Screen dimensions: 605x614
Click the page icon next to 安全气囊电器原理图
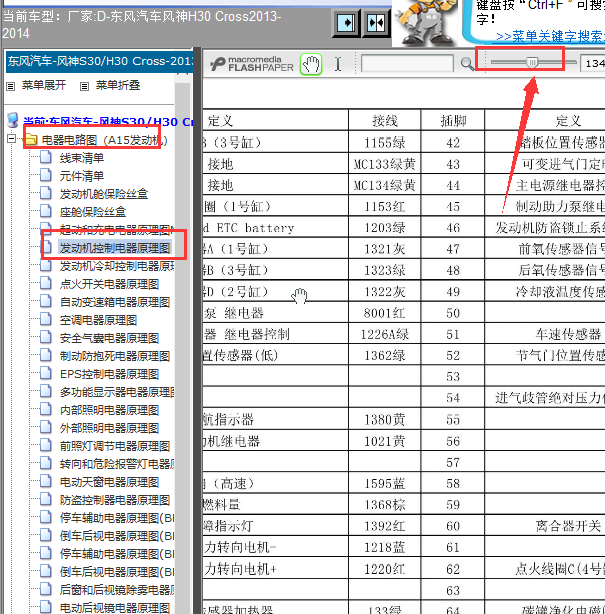pos(46,338)
